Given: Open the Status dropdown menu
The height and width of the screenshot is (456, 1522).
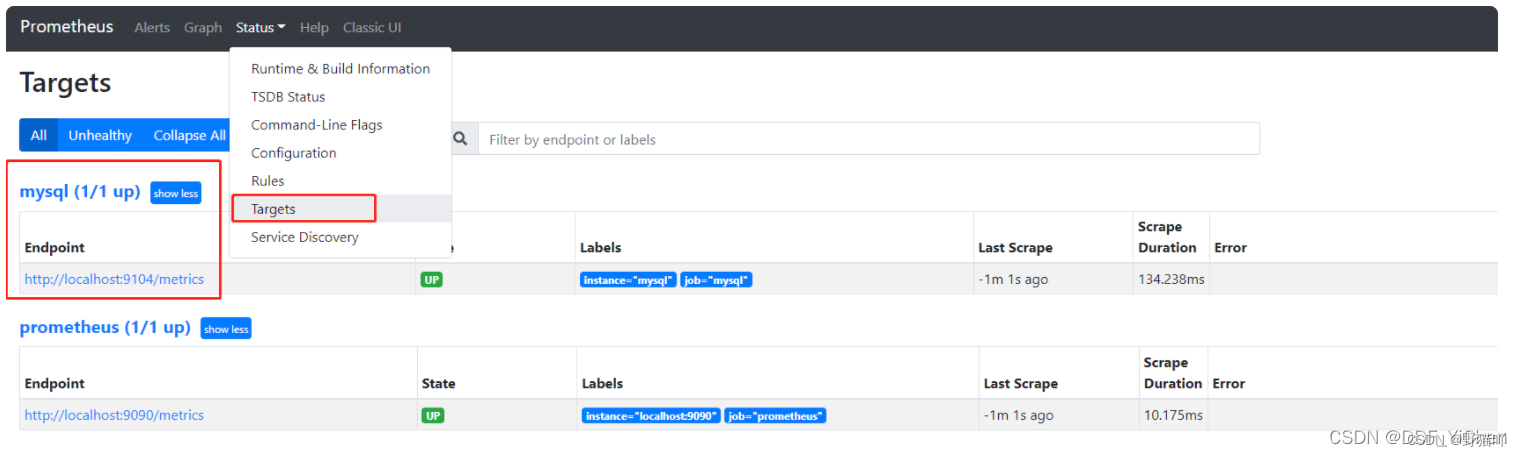Looking at the screenshot, I should point(260,27).
